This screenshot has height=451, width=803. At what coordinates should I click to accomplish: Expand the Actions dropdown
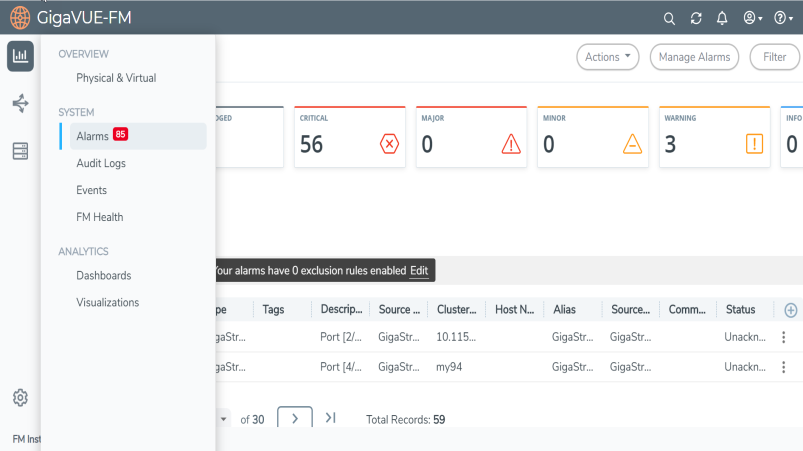pyautogui.click(x=607, y=57)
